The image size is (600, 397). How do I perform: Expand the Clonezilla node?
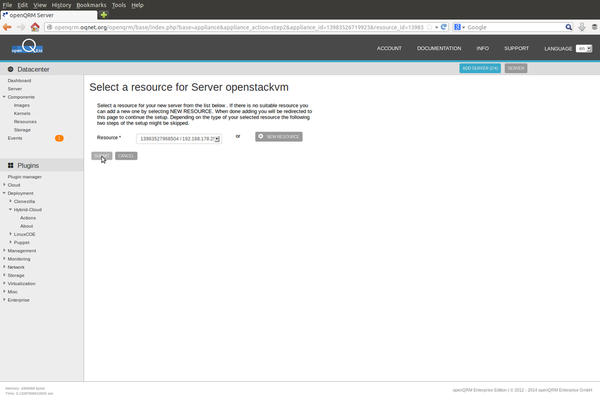click(10, 201)
